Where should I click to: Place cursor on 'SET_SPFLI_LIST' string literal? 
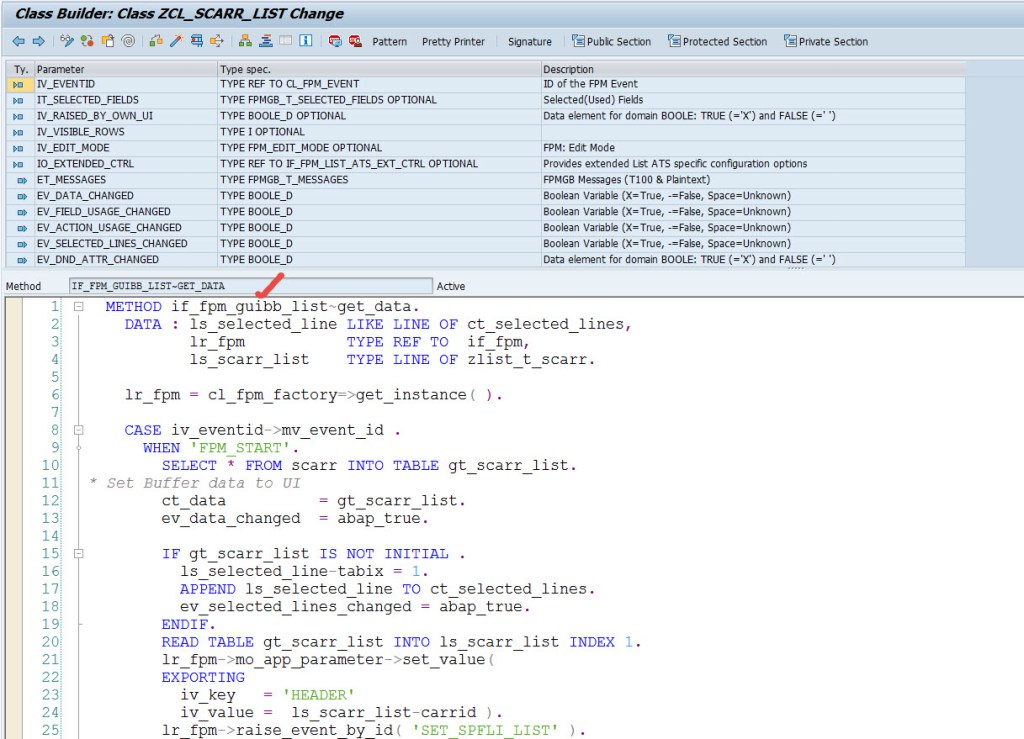(485, 730)
